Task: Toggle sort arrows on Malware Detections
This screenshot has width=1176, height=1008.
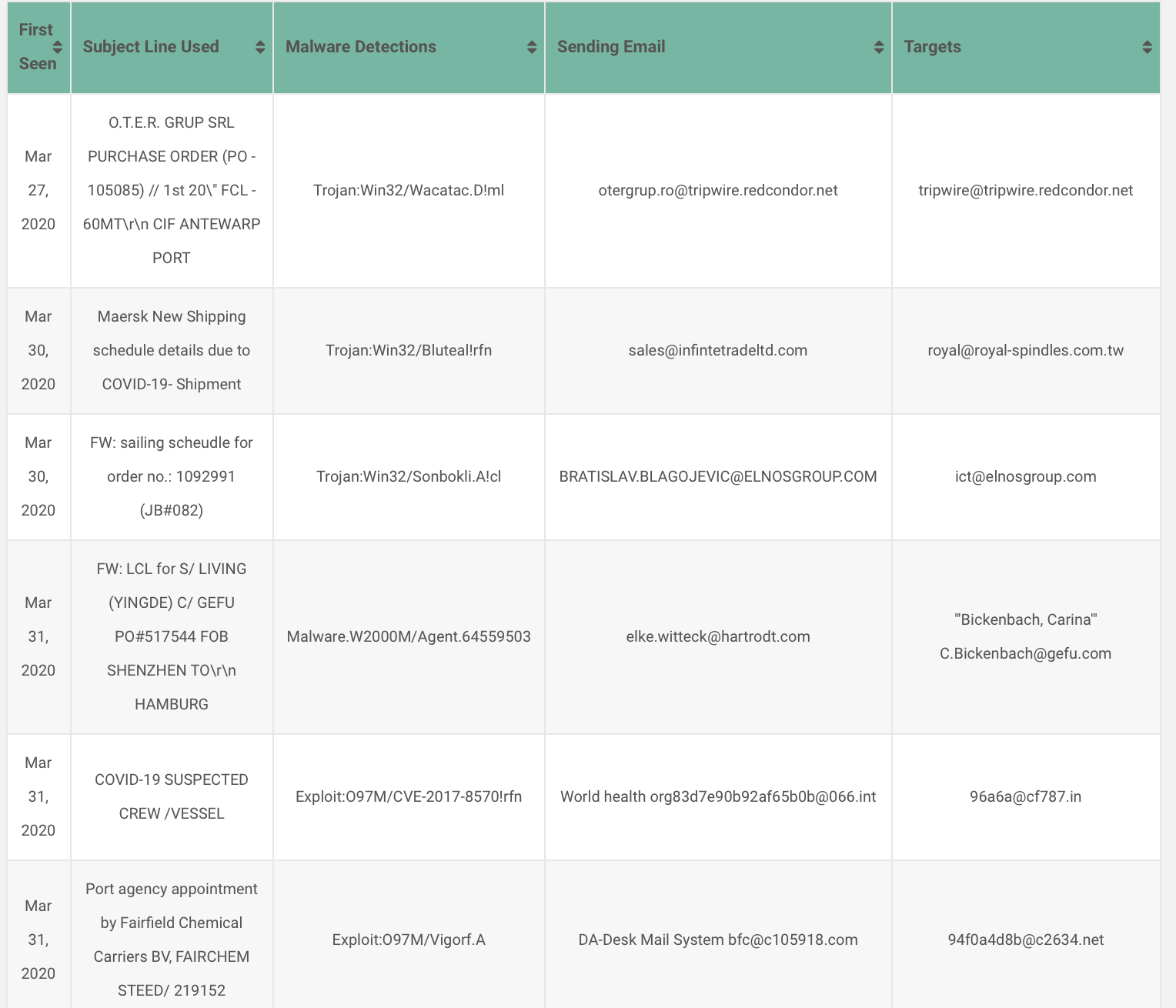Action: 532,47
